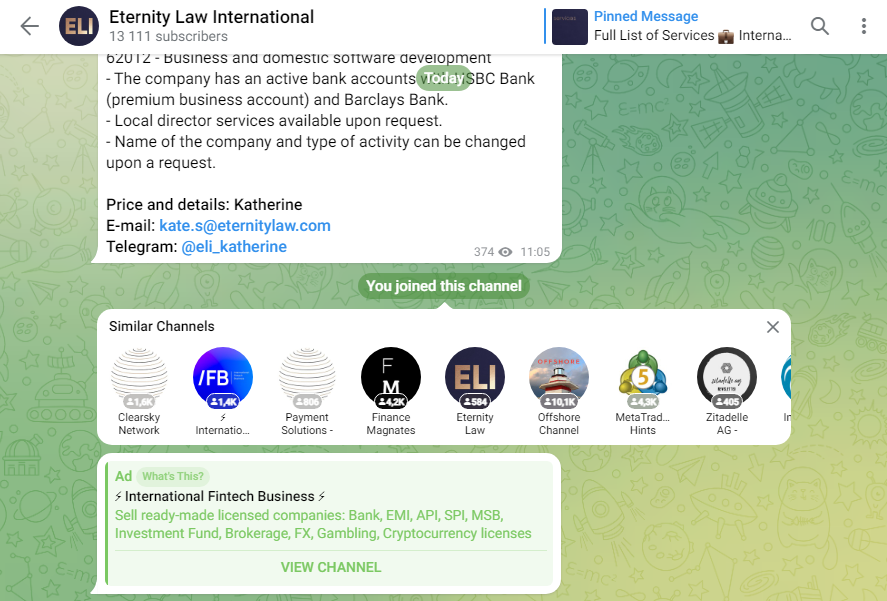Open Payment Solutions channel
This screenshot has height=601, width=887.
(x=307, y=391)
